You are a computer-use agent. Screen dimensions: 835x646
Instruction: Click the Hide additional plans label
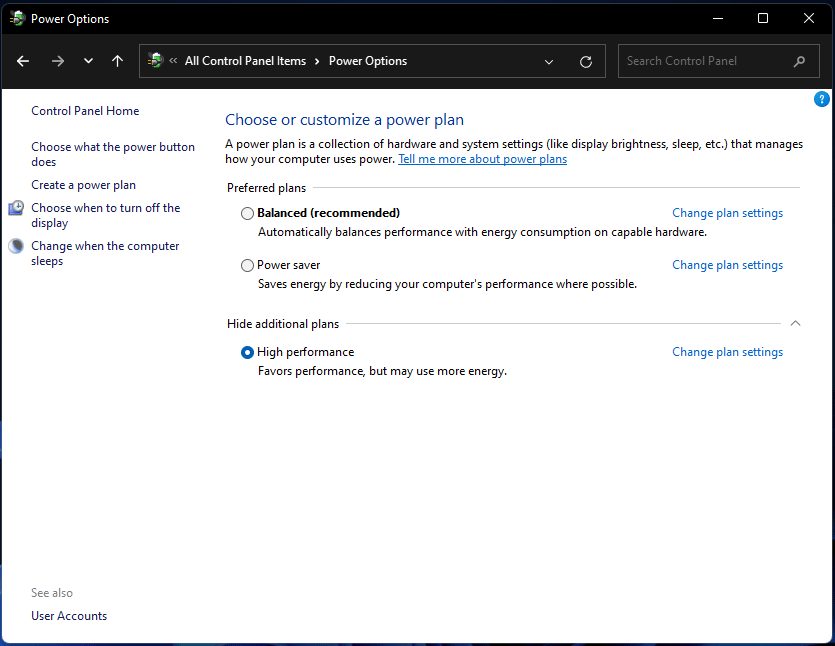point(283,324)
